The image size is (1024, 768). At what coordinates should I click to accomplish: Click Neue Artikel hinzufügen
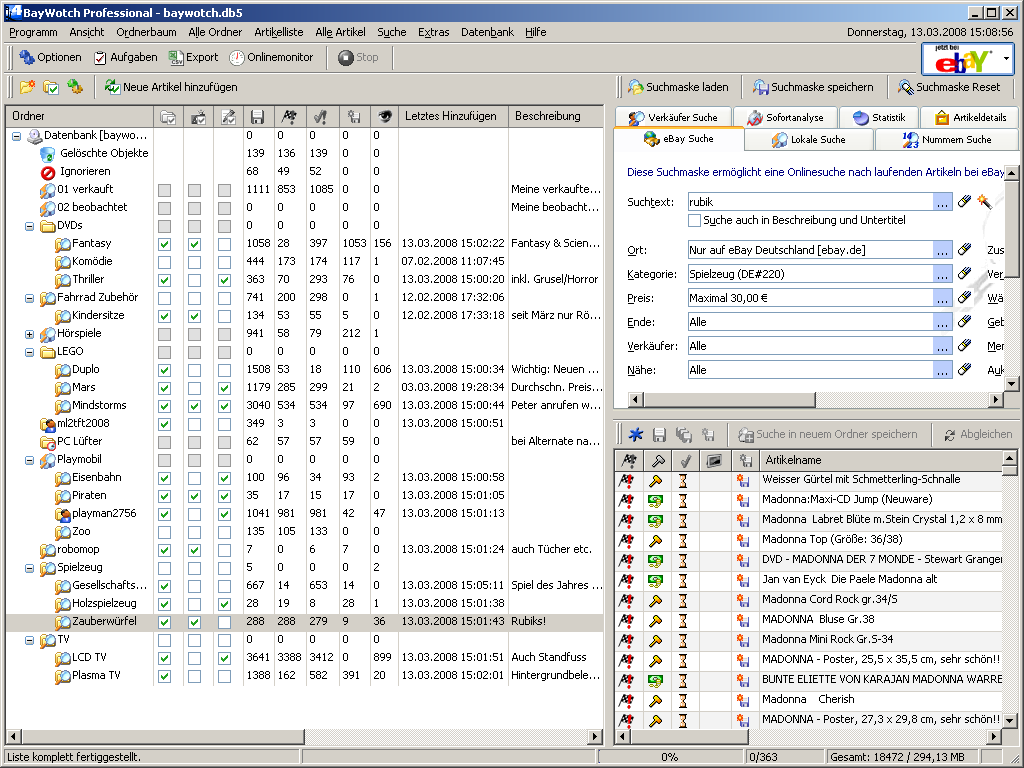[x=171, y=87]
